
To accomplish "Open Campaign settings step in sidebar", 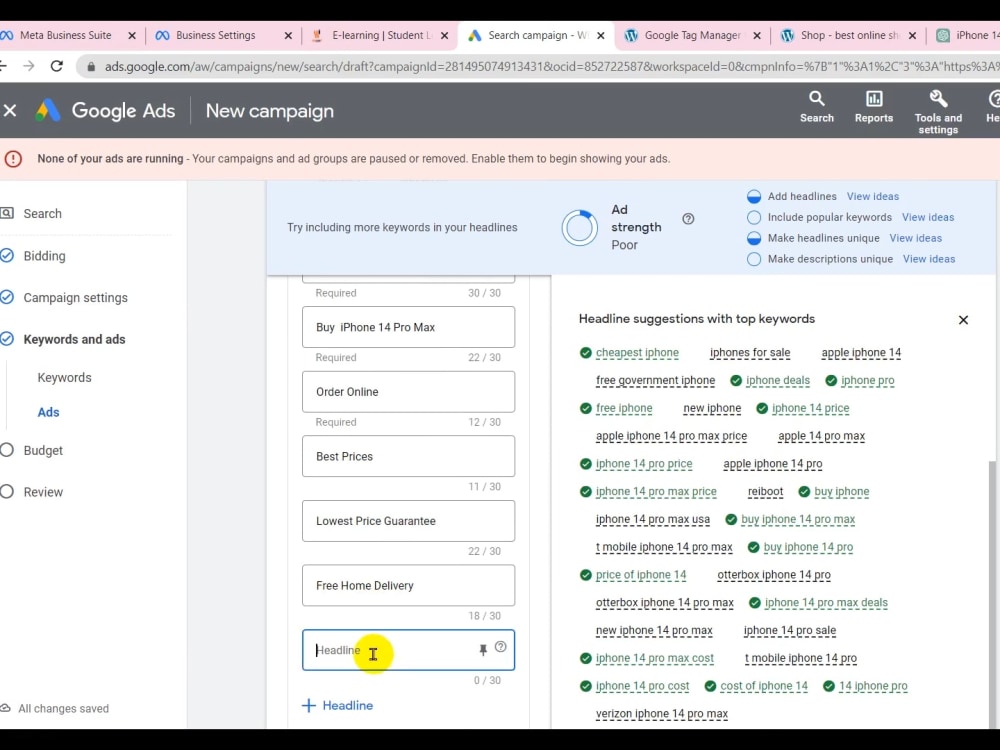I will click(x=75, y=298).
